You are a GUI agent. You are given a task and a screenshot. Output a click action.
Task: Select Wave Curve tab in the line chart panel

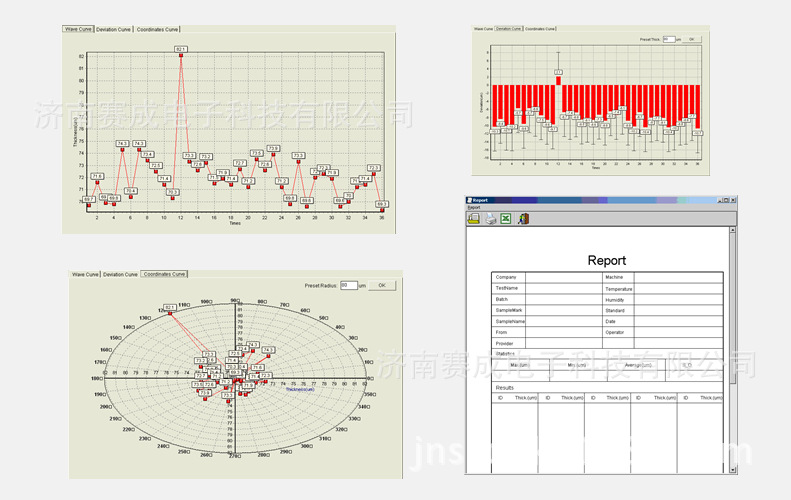coord(78,30)
